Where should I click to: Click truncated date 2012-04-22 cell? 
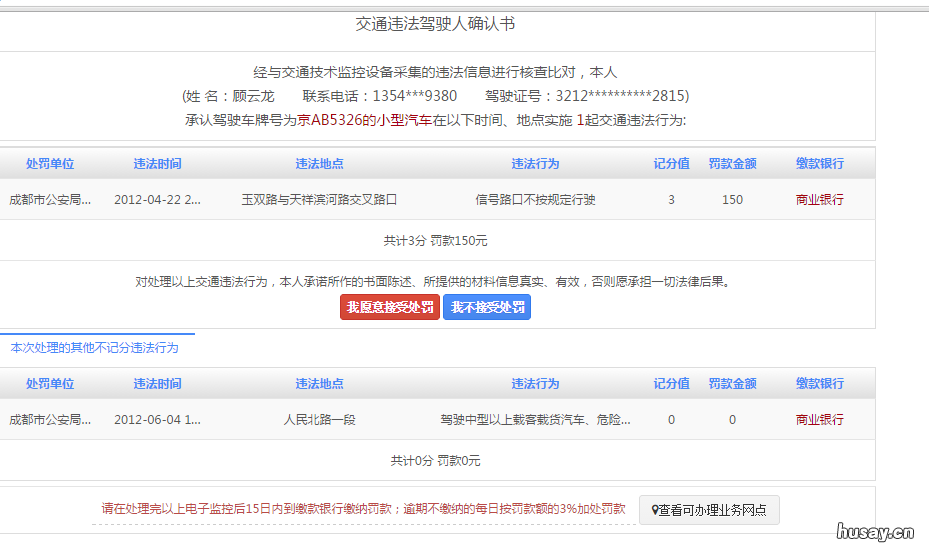157,200
